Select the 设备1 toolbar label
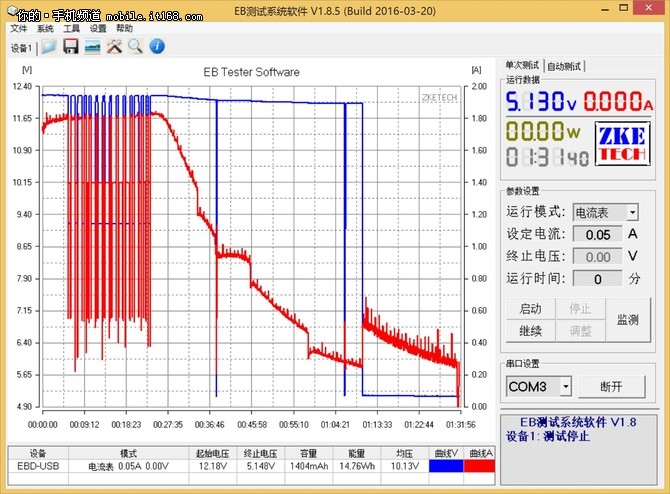The height and width of the screenshot is (494, 670). coord(21,48)
